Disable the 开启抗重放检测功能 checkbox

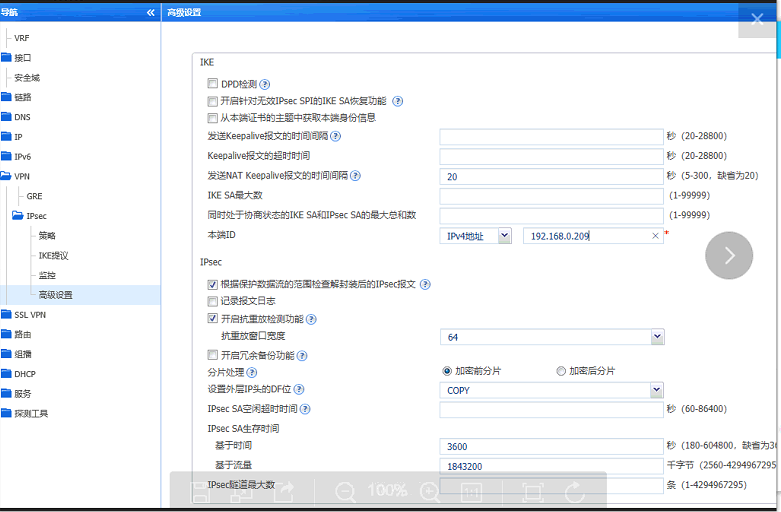[213, 318]
